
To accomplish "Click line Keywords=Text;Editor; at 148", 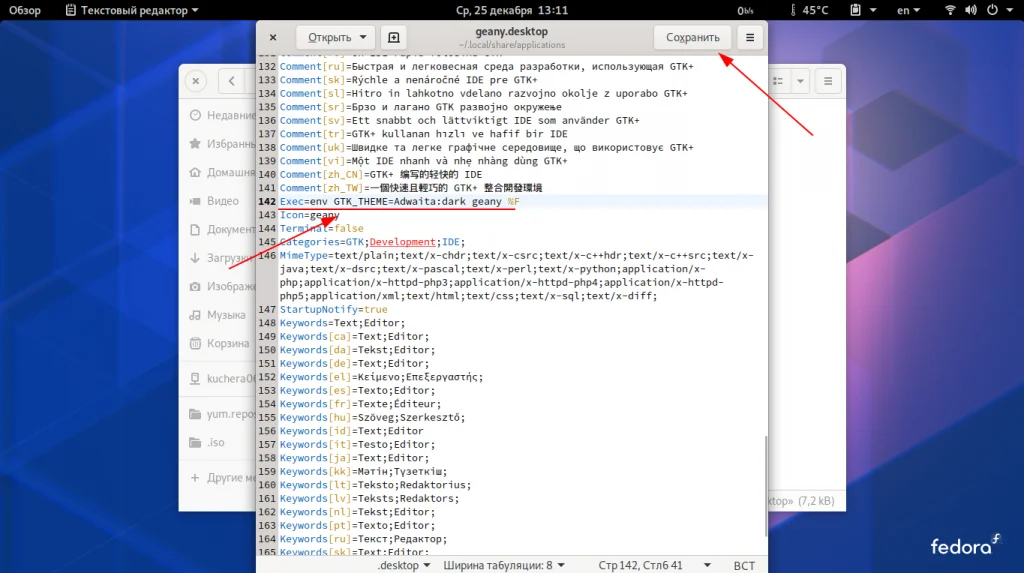I will point(342,323).
